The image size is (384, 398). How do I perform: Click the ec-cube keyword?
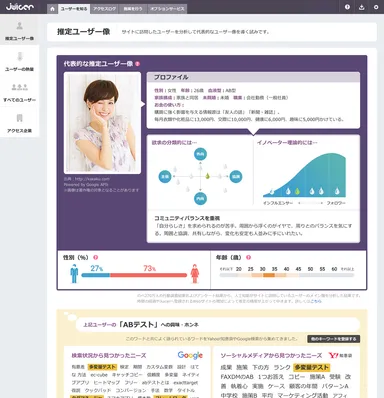click(x=99, y=375)
